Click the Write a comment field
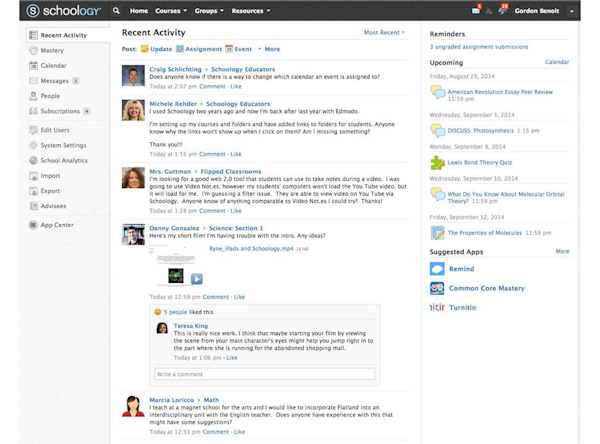Screen dimensions: 600x444 [264, 374]
